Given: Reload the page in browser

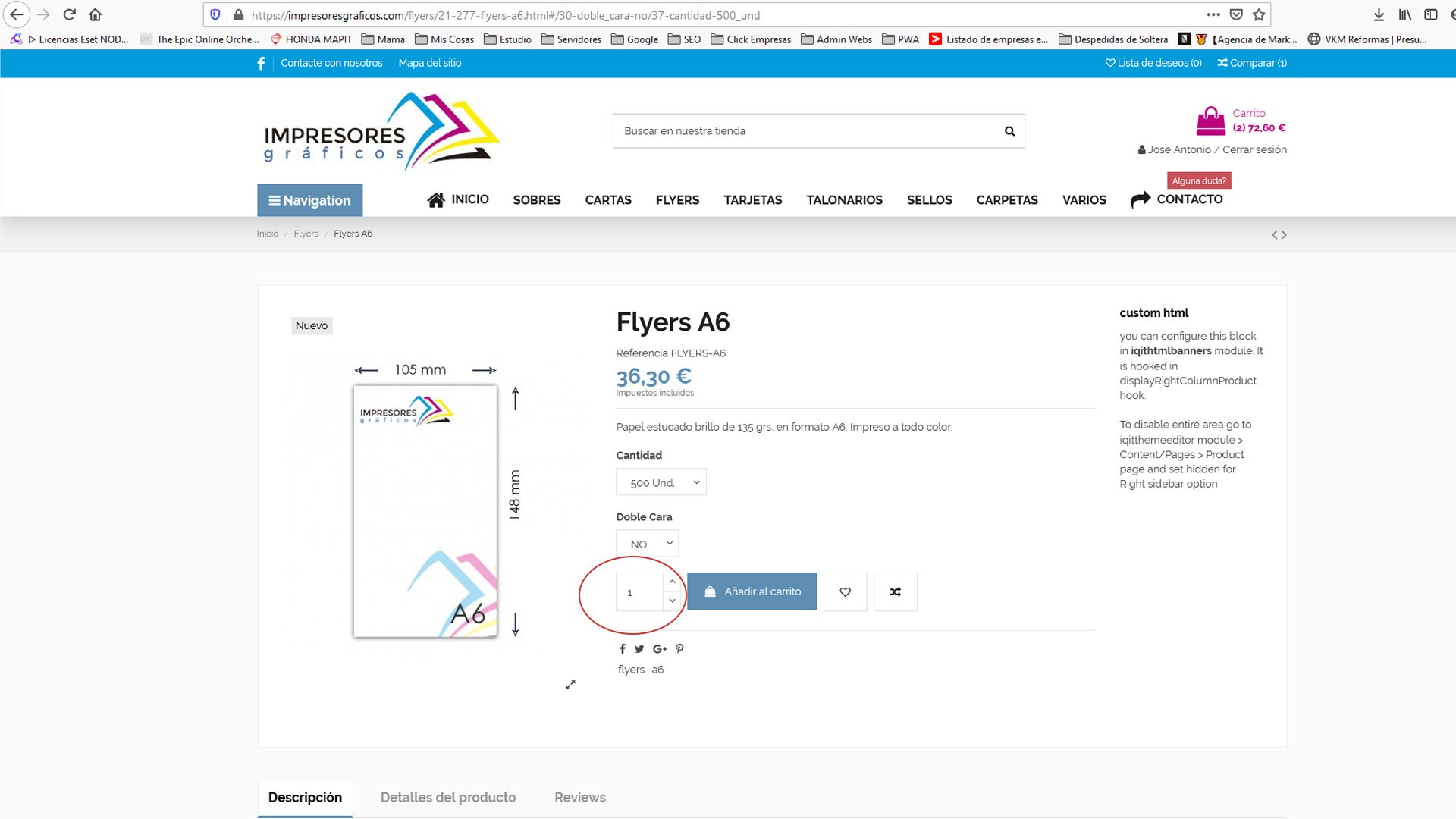Looking at the screenshot, I should point(69,15).
